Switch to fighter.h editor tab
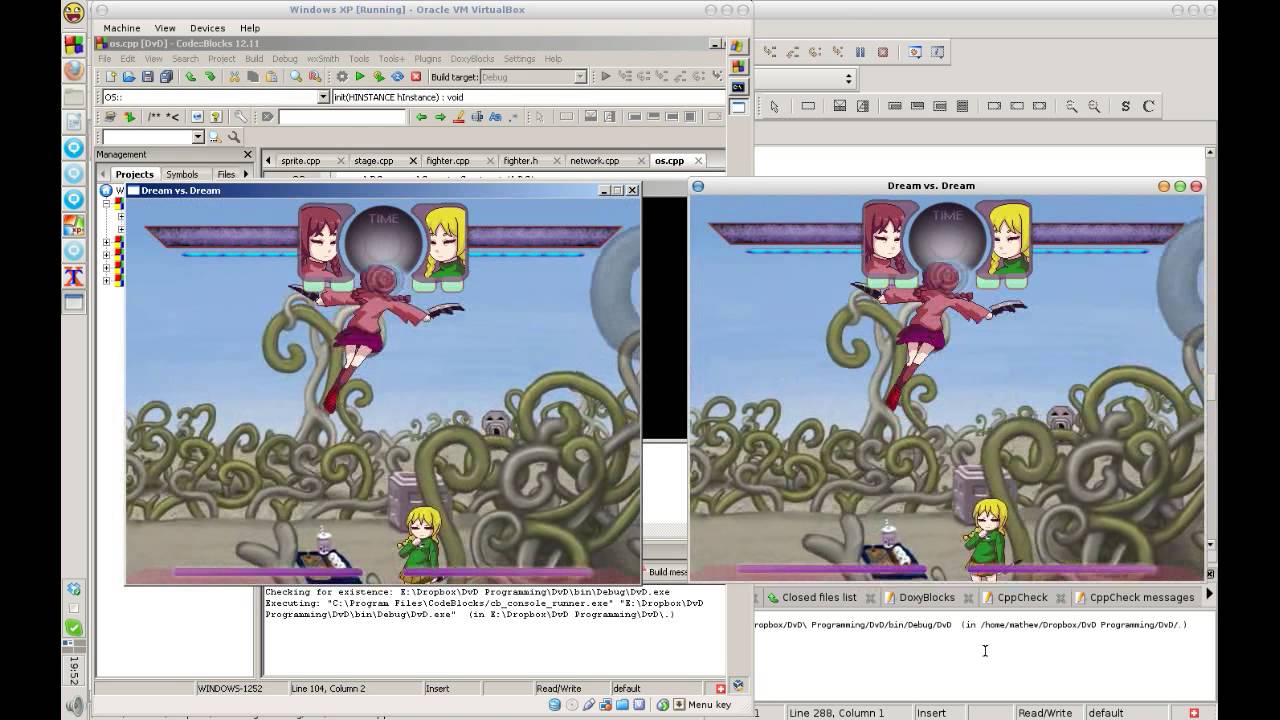 point(520,160)
